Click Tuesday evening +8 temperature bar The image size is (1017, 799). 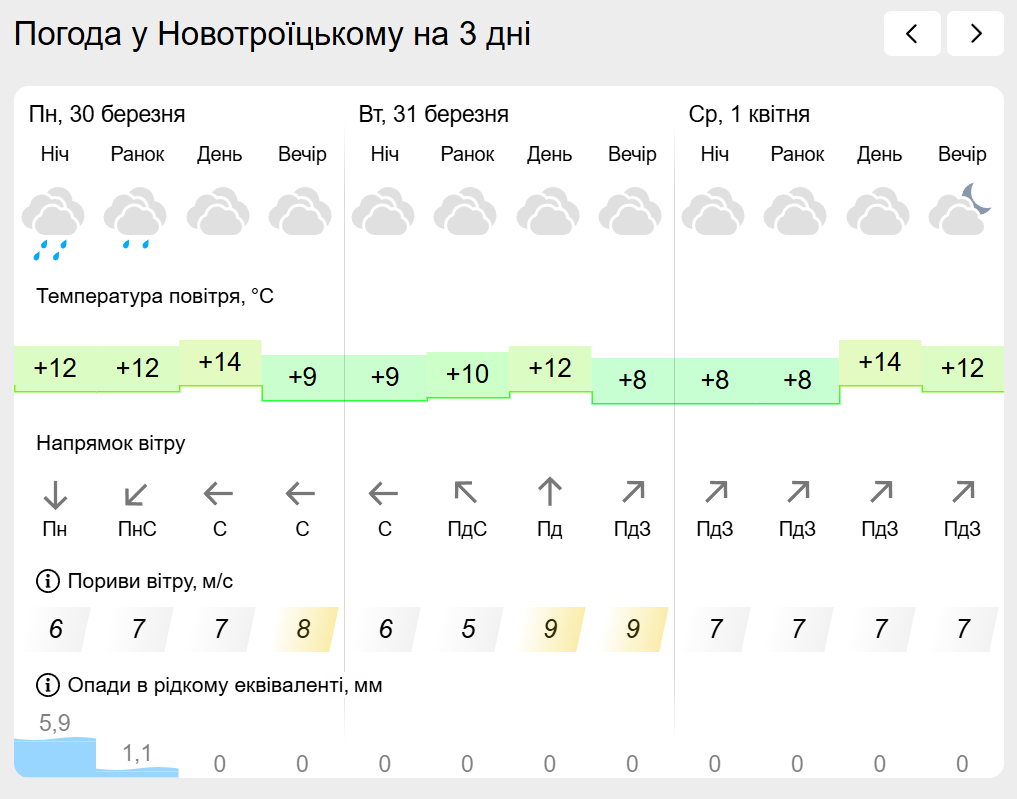pyautogui.click(x=633, y=380)
